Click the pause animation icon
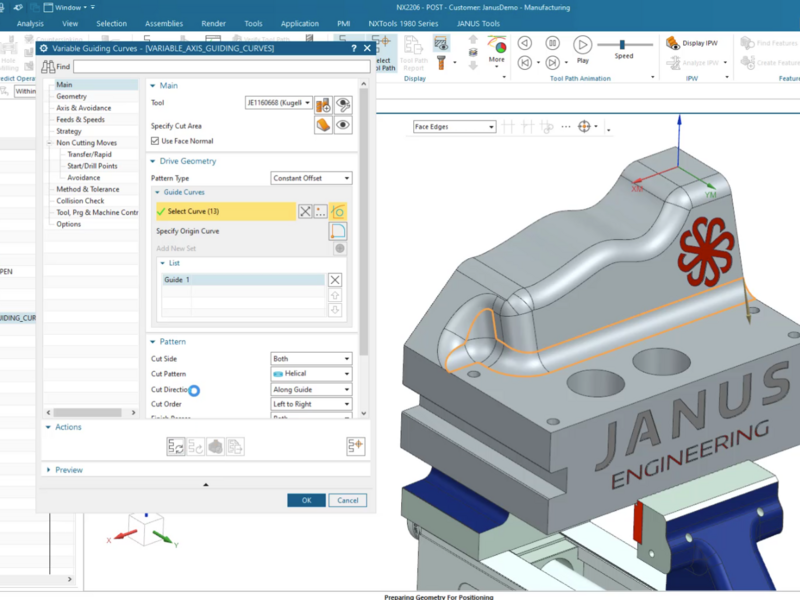 [x=552, y=43]
